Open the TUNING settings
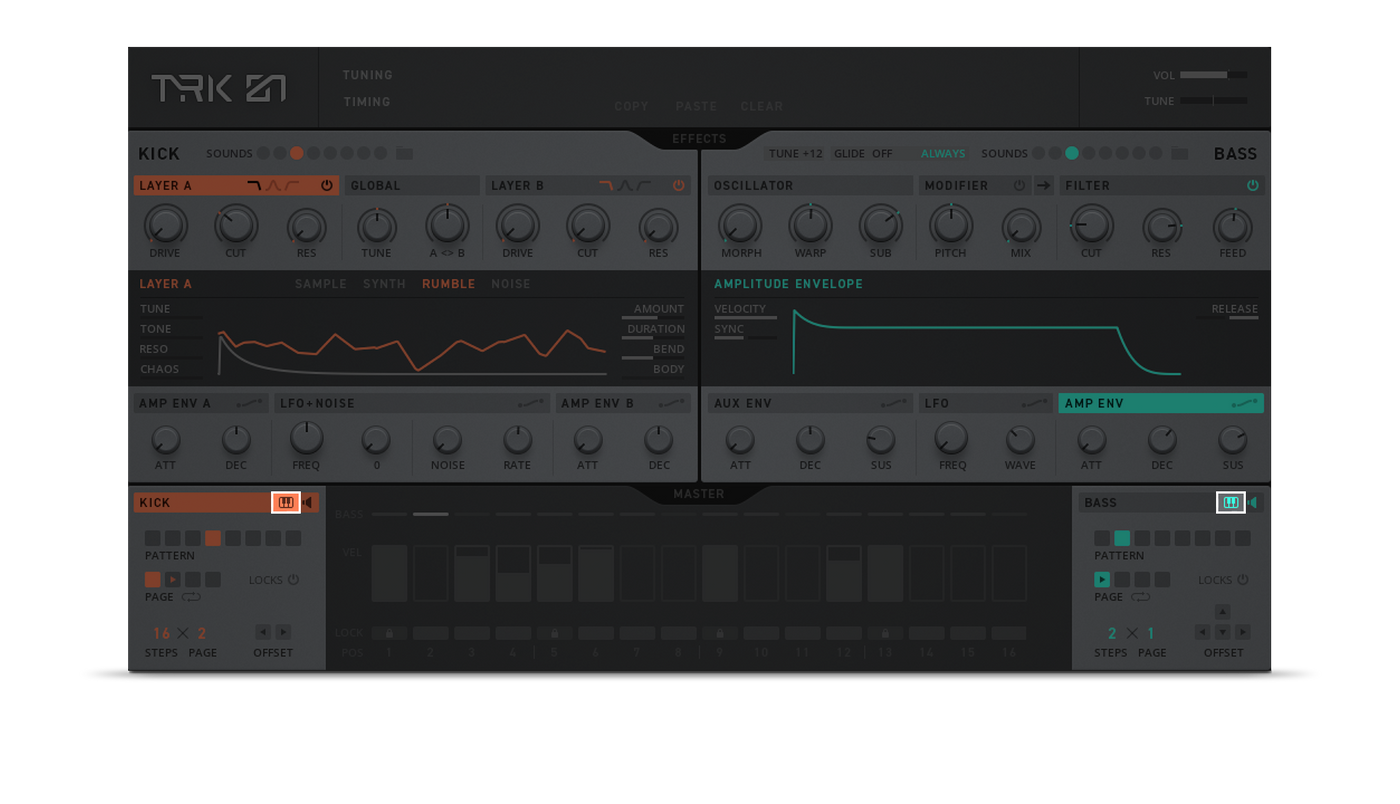Viewport: 1400px width, 804px height. (368, 75)
